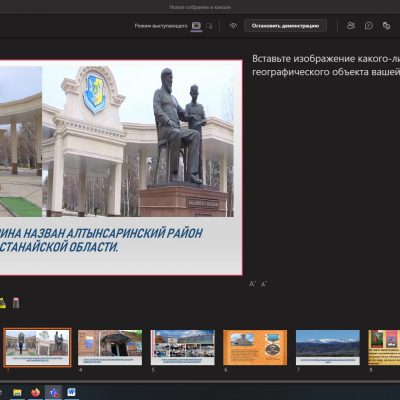400x400 pixels.
Task: Go to slide thumbnail 5
Action: pos(183,348)
